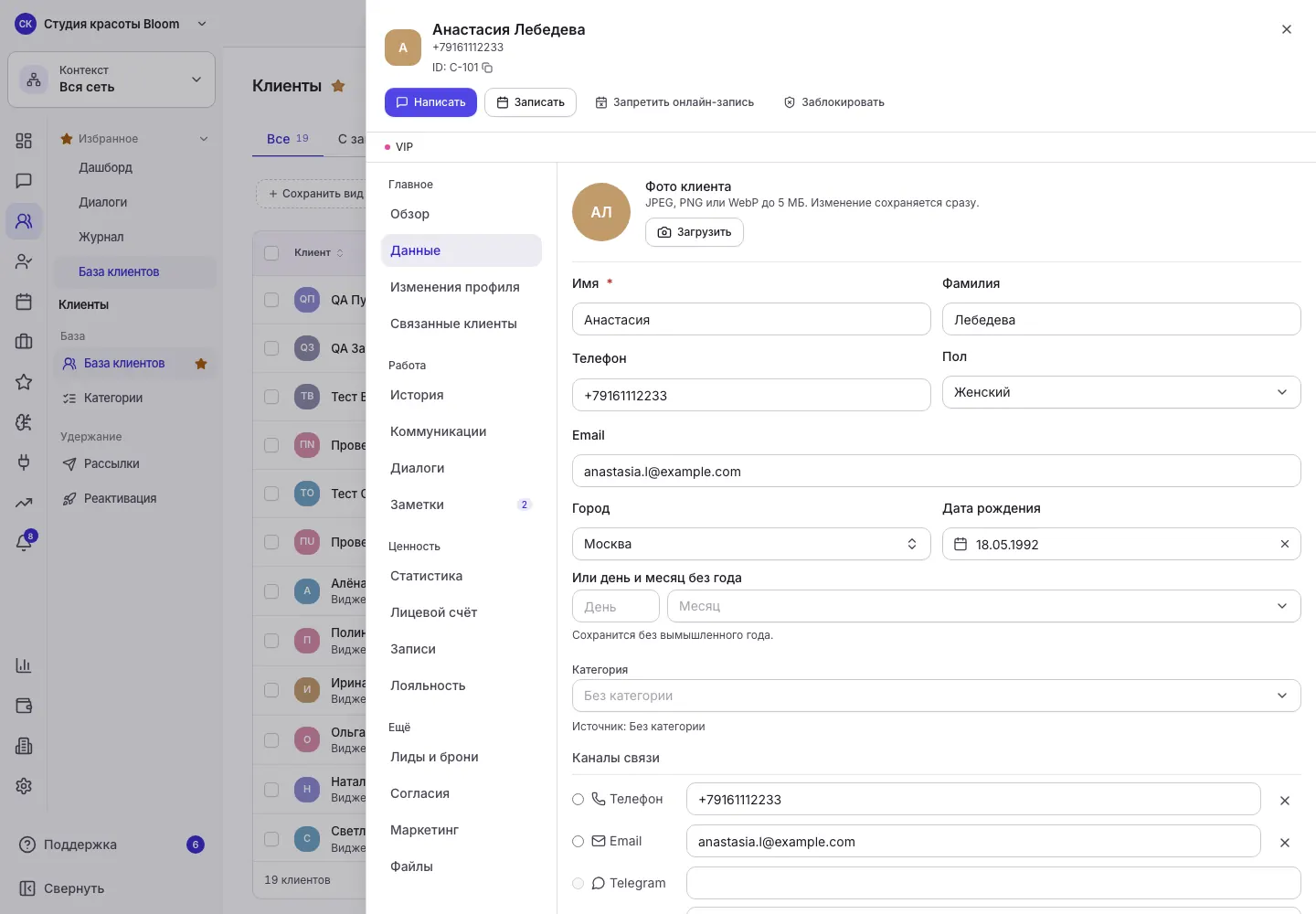Toggle the star next to Клиенты heading
Viewport: 1316px width, 914px height.
[x=338, y=86]
